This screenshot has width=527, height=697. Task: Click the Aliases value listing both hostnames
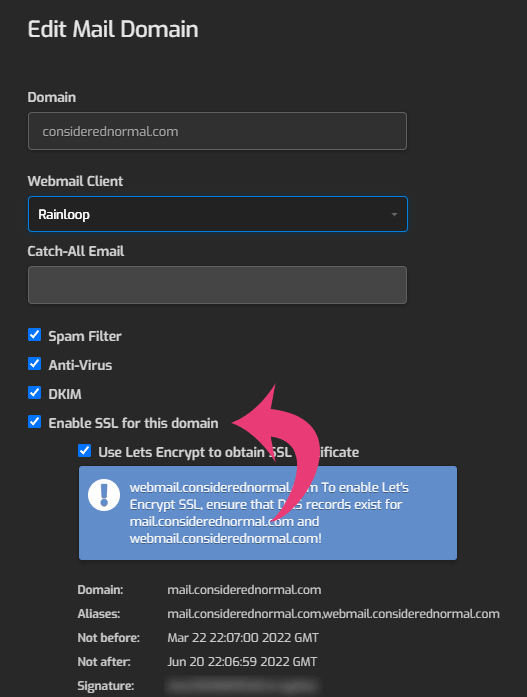coord(333,614)
